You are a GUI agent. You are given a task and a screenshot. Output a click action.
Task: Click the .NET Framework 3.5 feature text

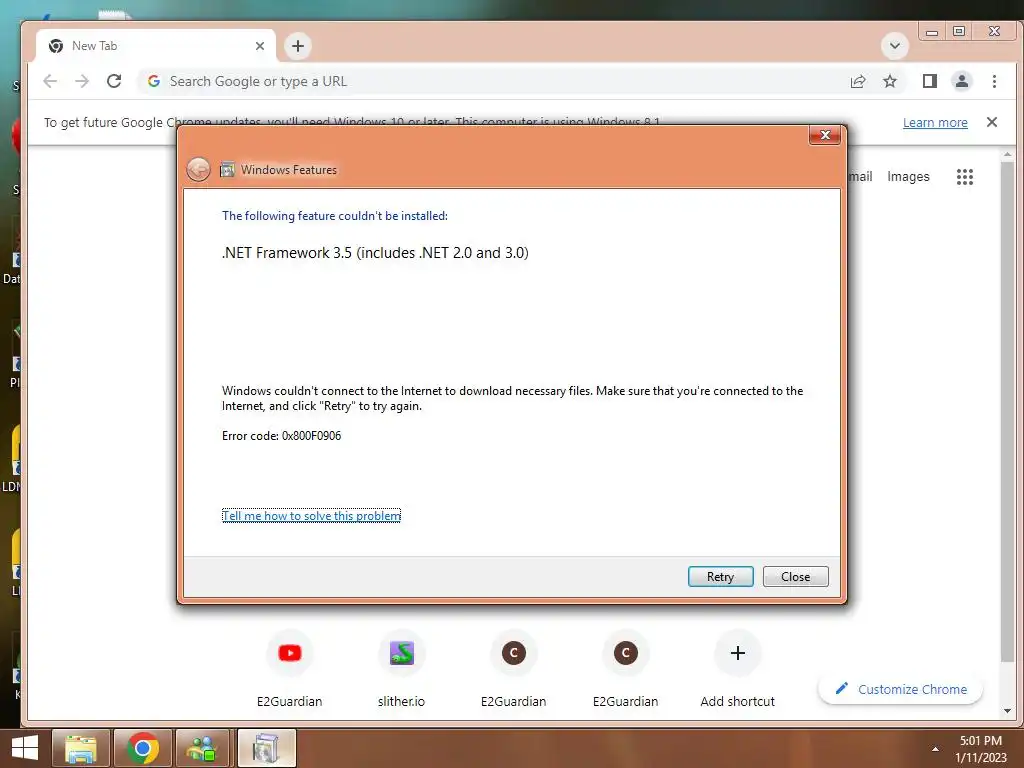click(x=375, y=253)
